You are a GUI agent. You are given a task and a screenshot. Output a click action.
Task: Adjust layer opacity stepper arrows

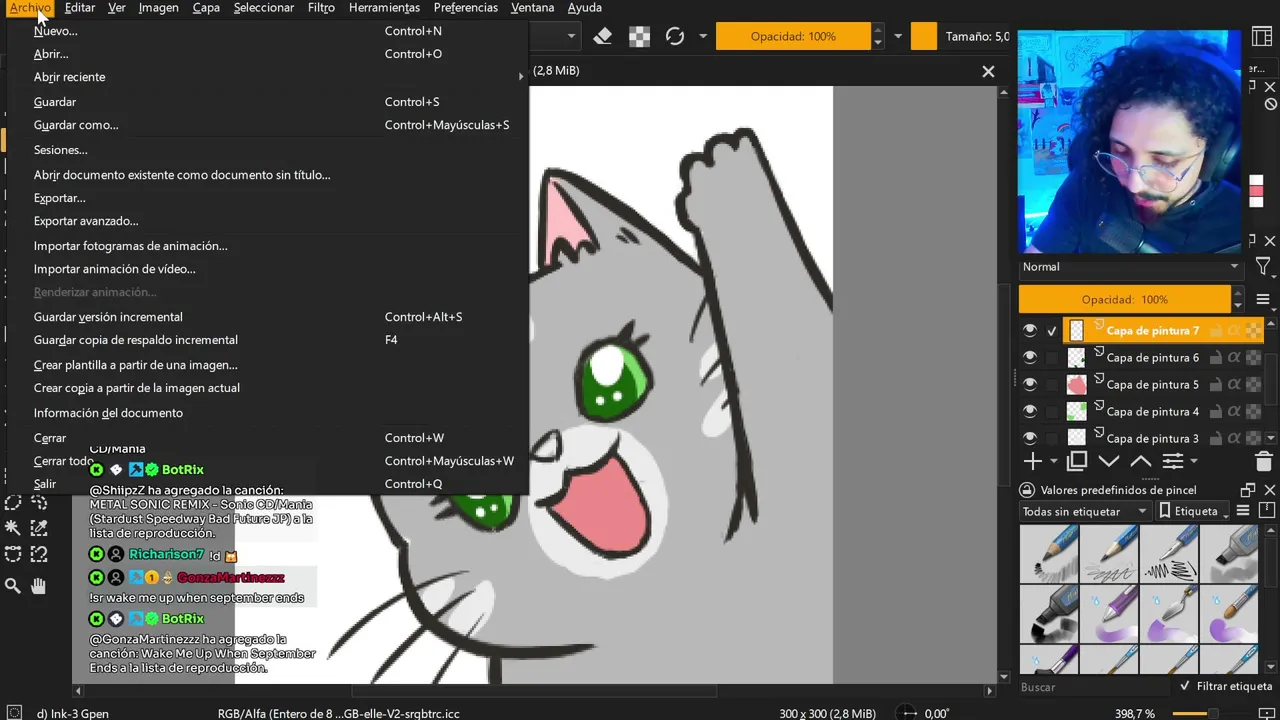[1238, 299]
